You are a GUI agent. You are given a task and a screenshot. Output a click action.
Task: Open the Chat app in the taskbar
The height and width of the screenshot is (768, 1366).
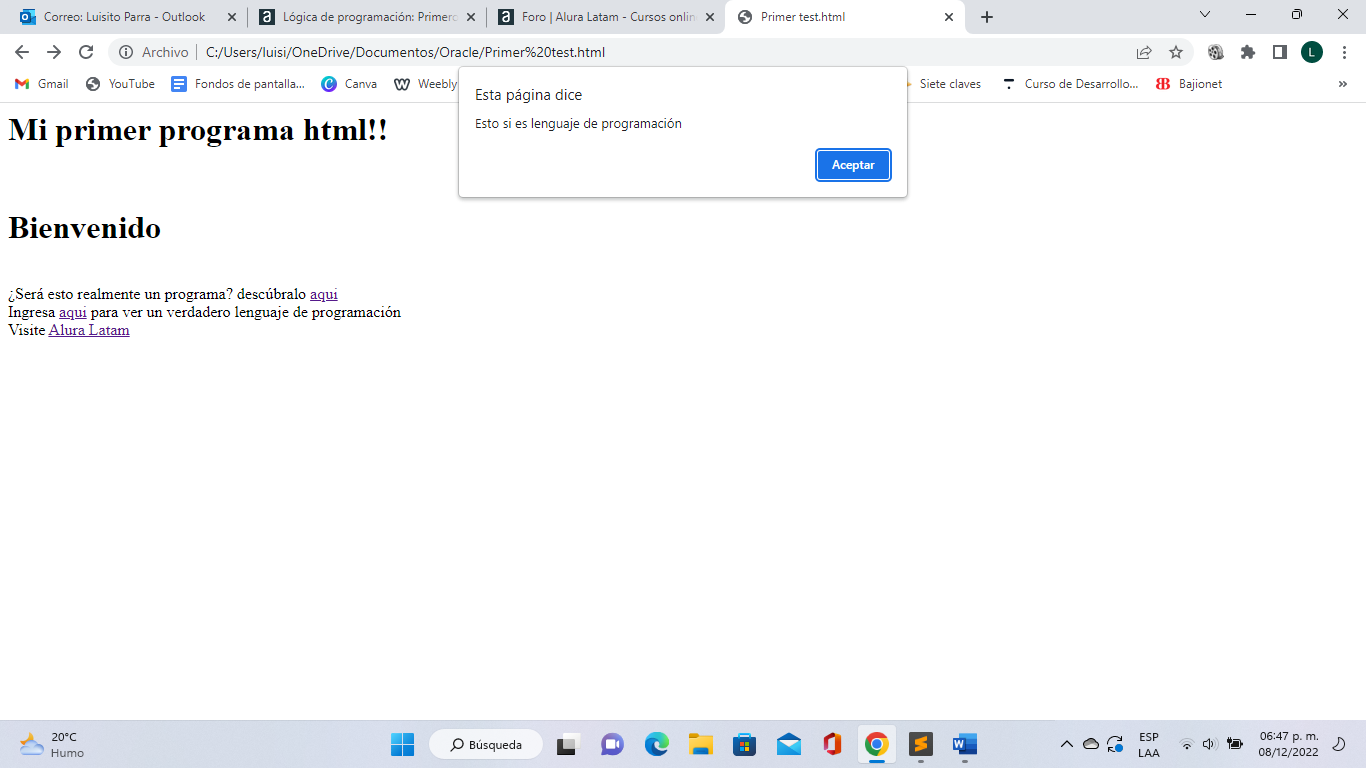click(x=612, y=744)
